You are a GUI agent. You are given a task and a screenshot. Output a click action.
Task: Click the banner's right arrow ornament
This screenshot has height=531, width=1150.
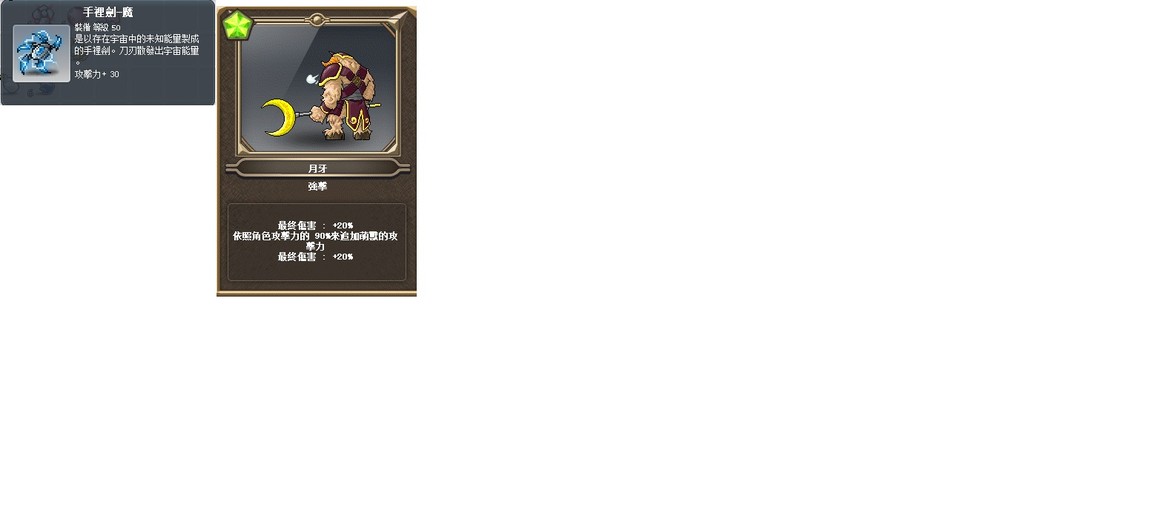[402, 169]
